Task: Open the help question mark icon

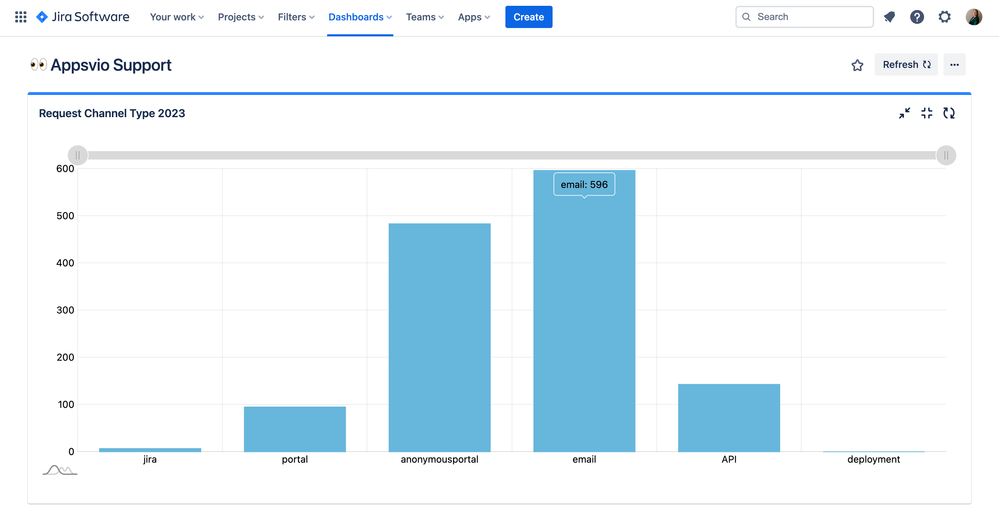Action: pyautogui.click(x=917, y=17)
